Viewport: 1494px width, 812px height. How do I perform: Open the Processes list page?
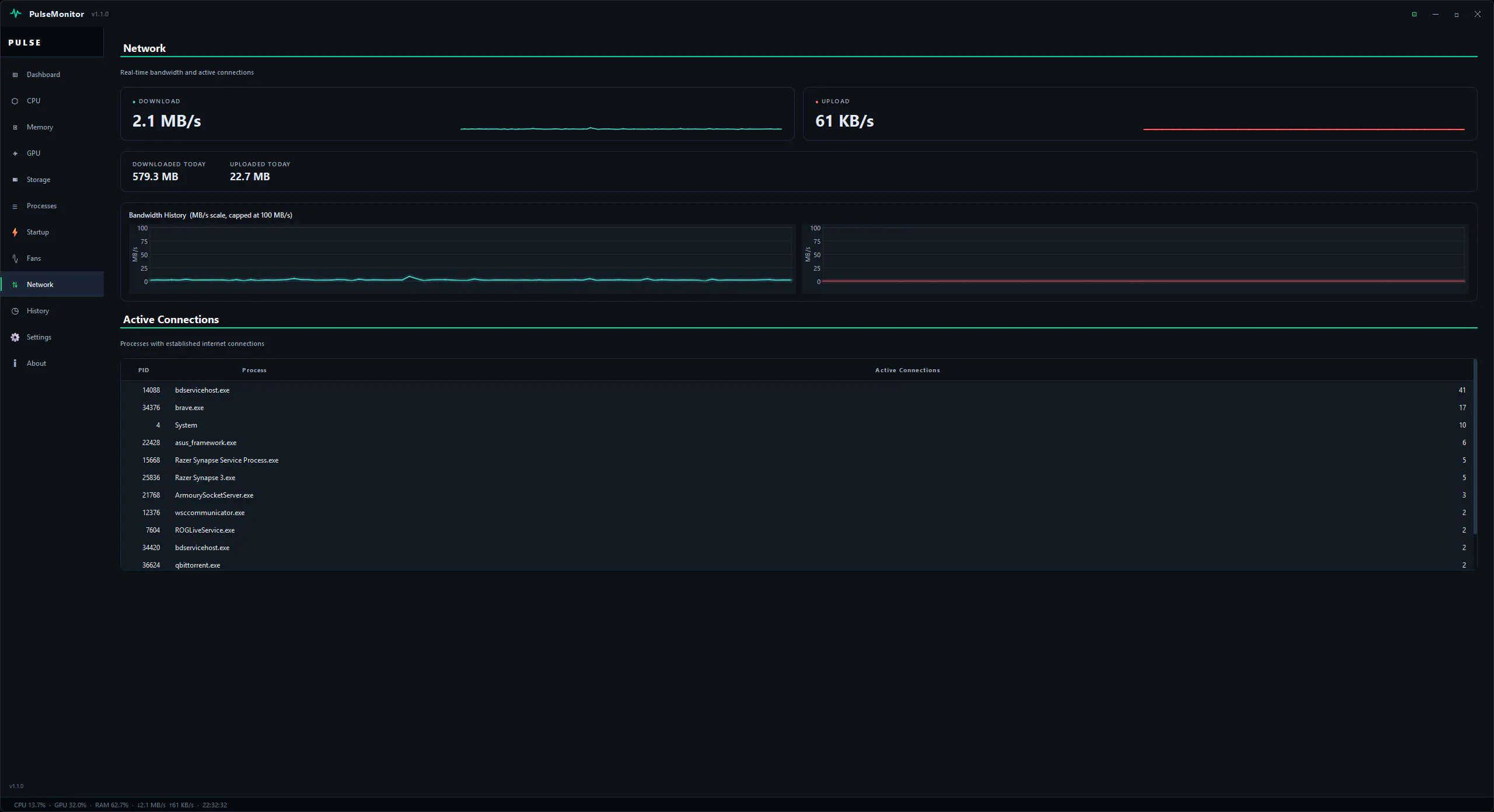coord(52,206)
